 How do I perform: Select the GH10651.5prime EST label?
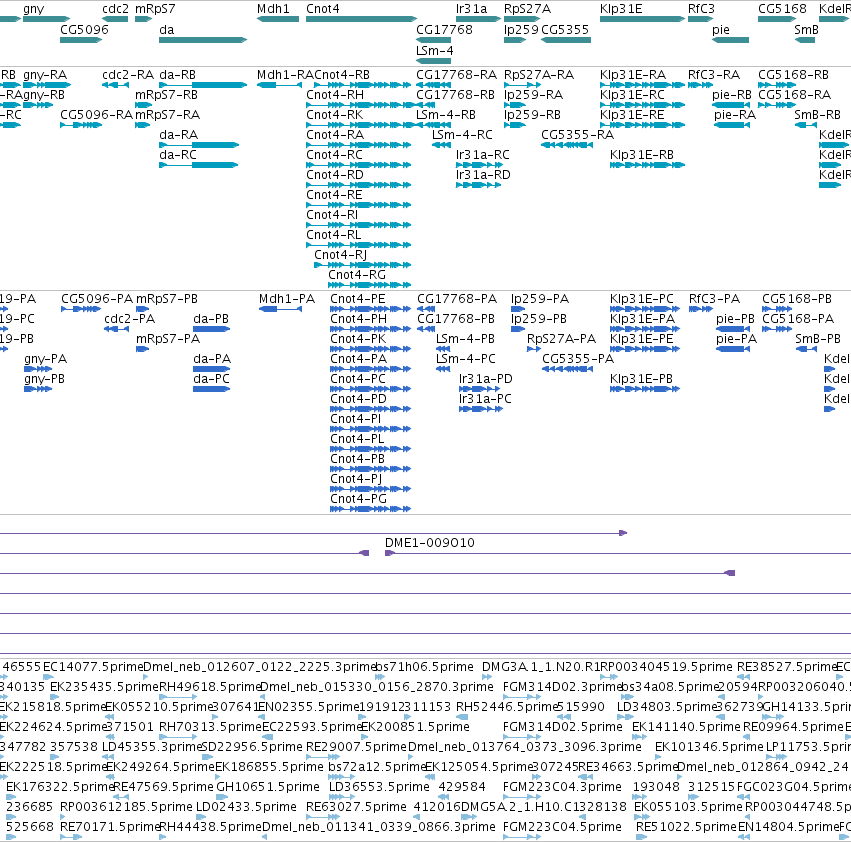point(268,787)
